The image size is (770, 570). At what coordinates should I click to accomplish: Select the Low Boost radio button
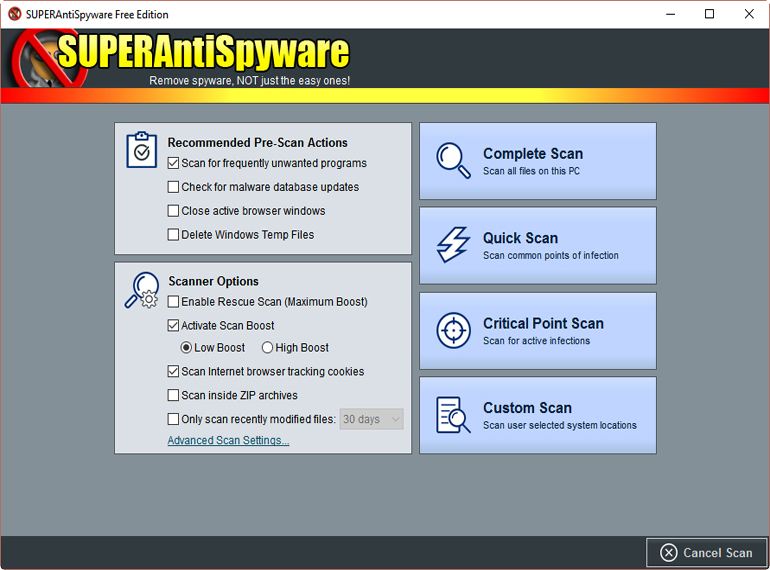[186, 348]
